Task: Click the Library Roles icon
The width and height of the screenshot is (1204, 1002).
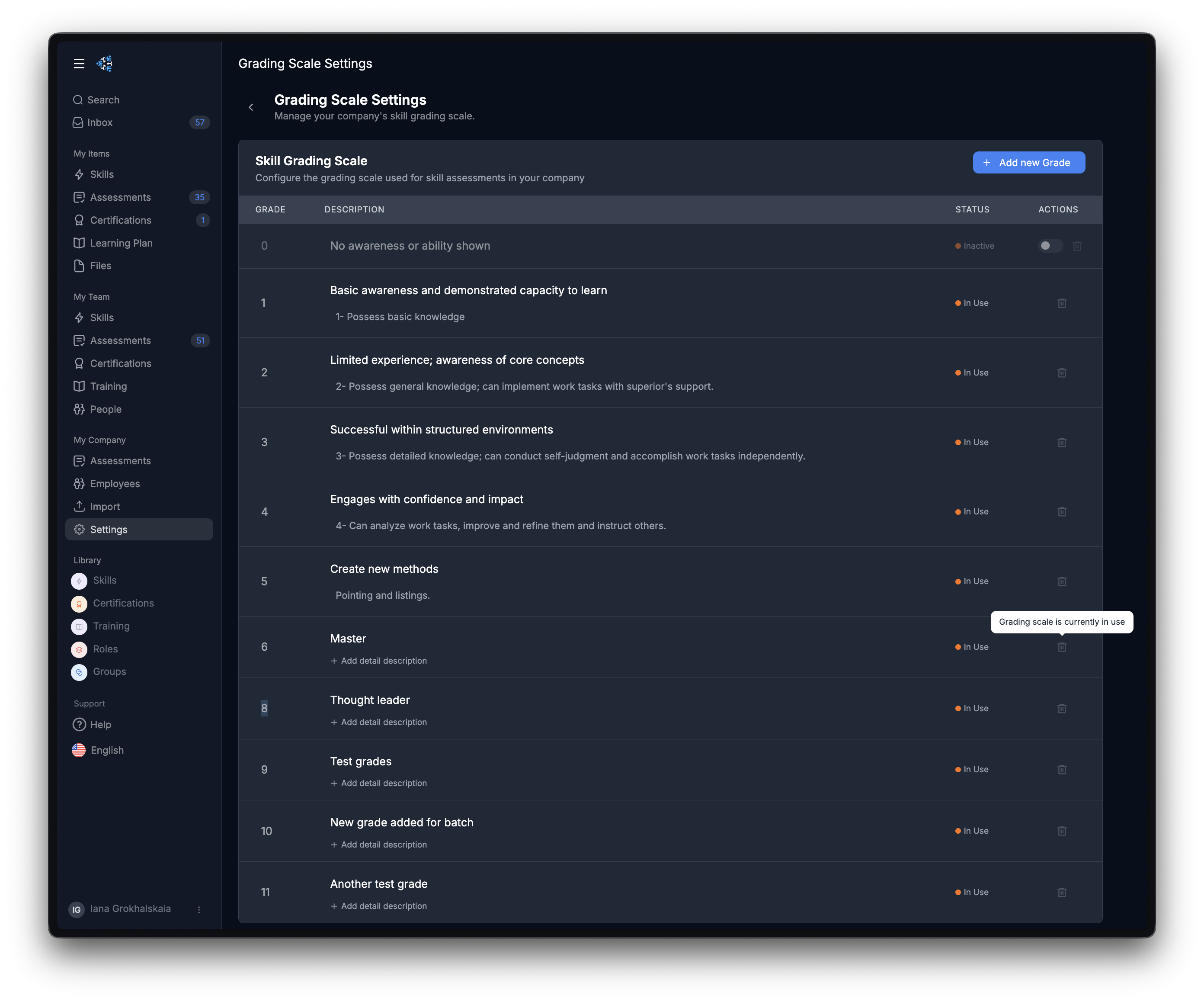Action: tap(79, 649)
